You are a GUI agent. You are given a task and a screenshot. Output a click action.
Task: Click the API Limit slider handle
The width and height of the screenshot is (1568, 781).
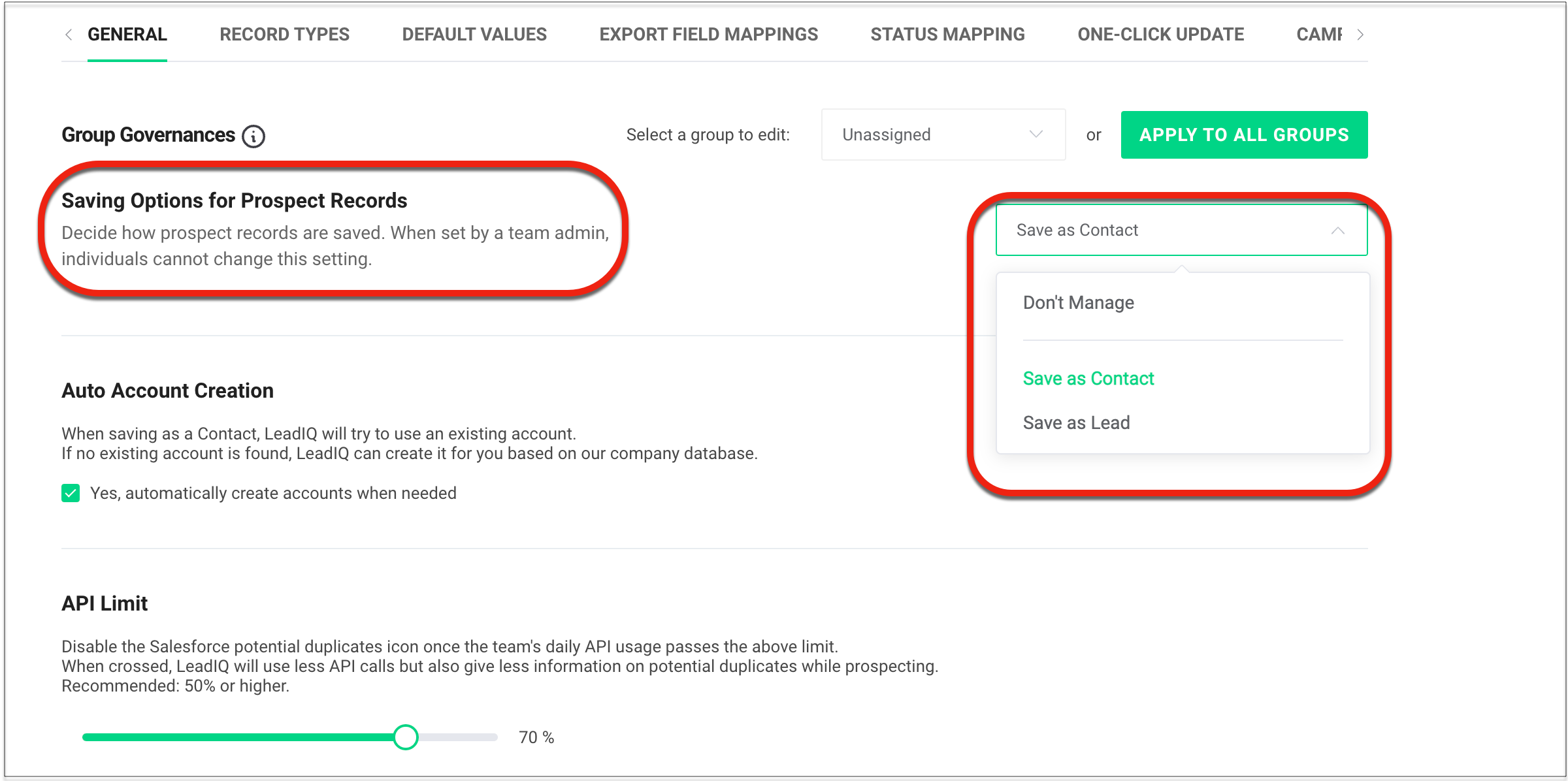point(406,737)
